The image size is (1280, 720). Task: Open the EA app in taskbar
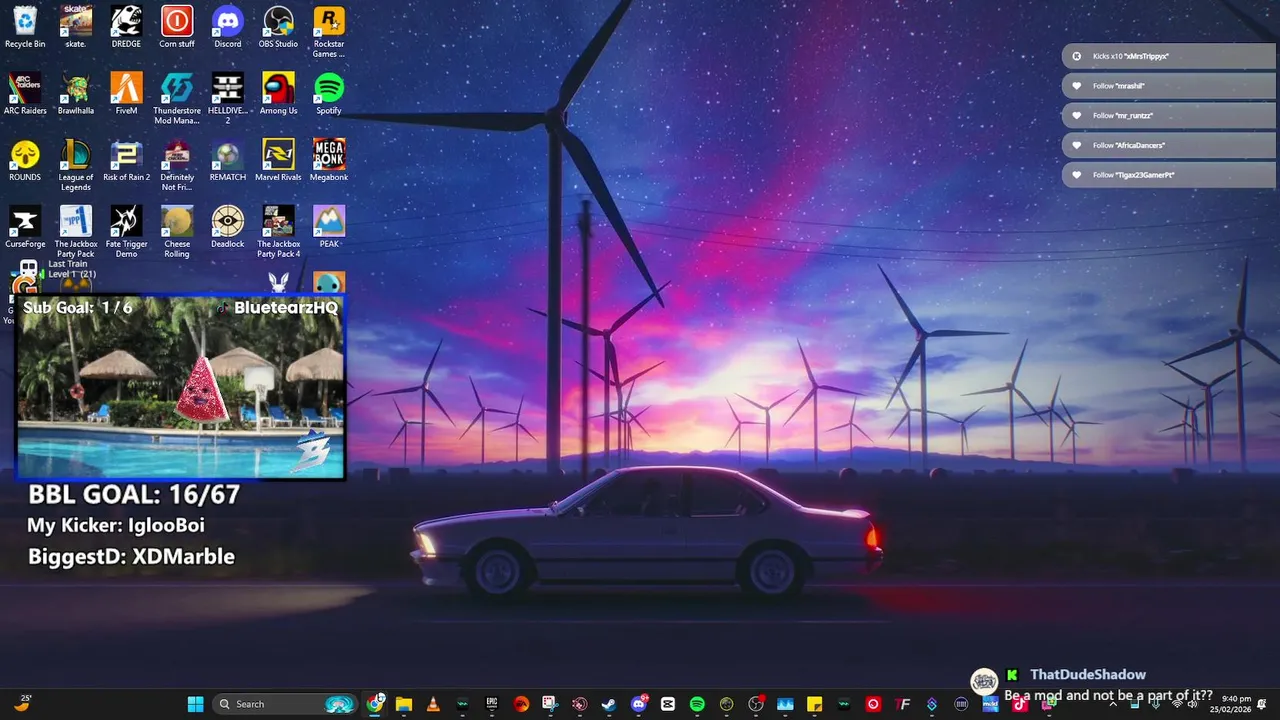pos(522,704)
